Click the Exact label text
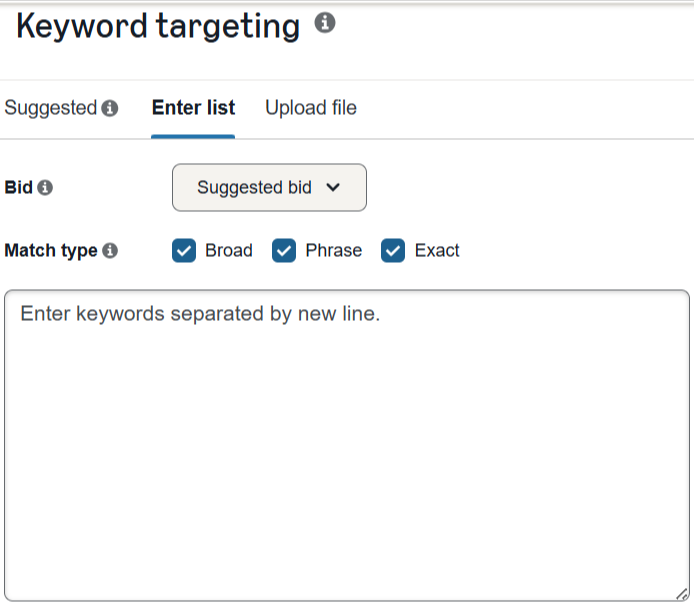This screenshot has width=694, height=606. pos(437,250)
